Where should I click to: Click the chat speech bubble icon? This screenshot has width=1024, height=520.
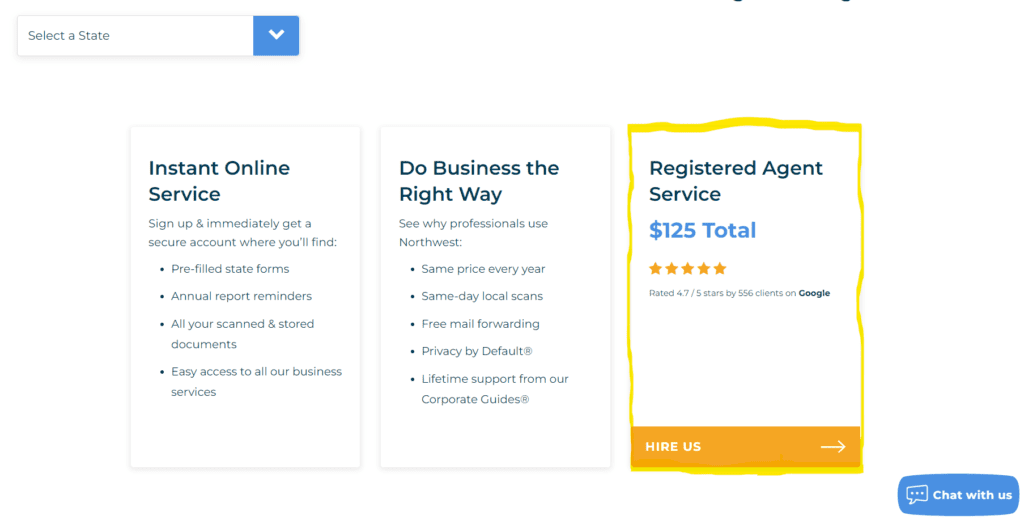pos(917,495)
